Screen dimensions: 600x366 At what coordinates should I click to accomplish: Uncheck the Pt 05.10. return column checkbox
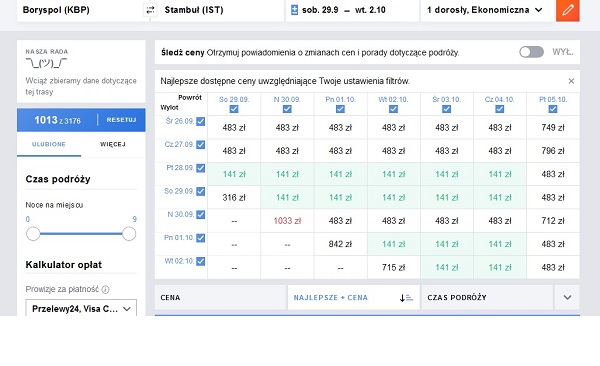(553, 109)
